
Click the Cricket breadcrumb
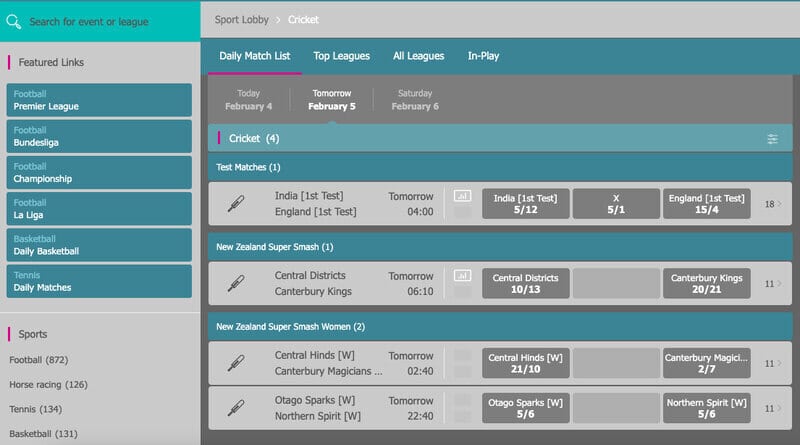(303, 20)
